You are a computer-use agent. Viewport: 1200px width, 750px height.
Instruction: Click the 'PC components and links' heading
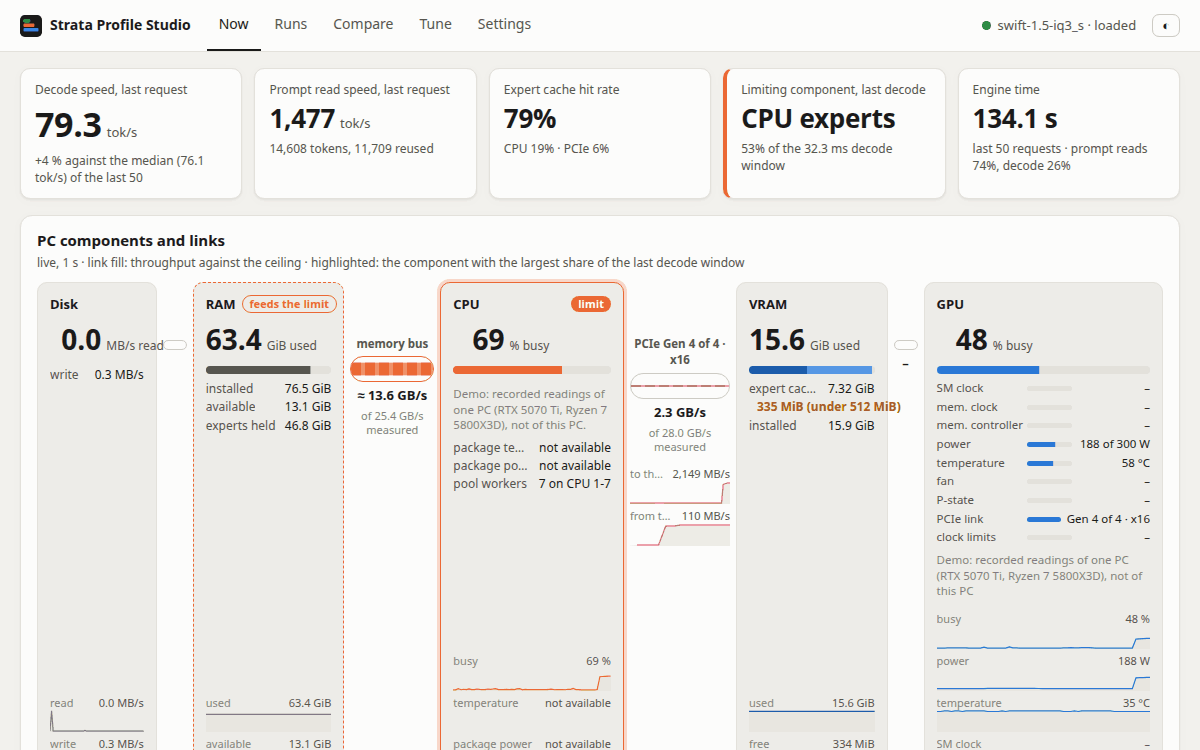click(131, 241)
